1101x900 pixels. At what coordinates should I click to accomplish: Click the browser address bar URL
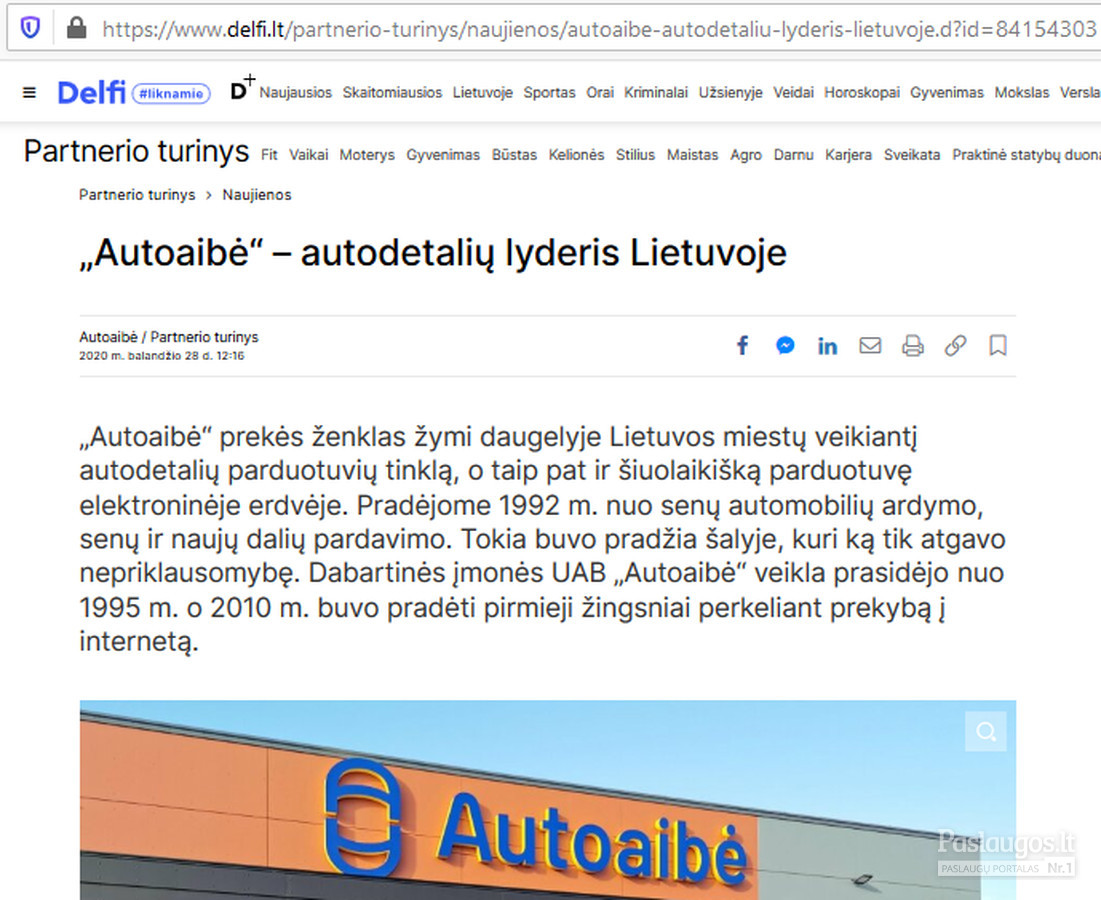599,29
